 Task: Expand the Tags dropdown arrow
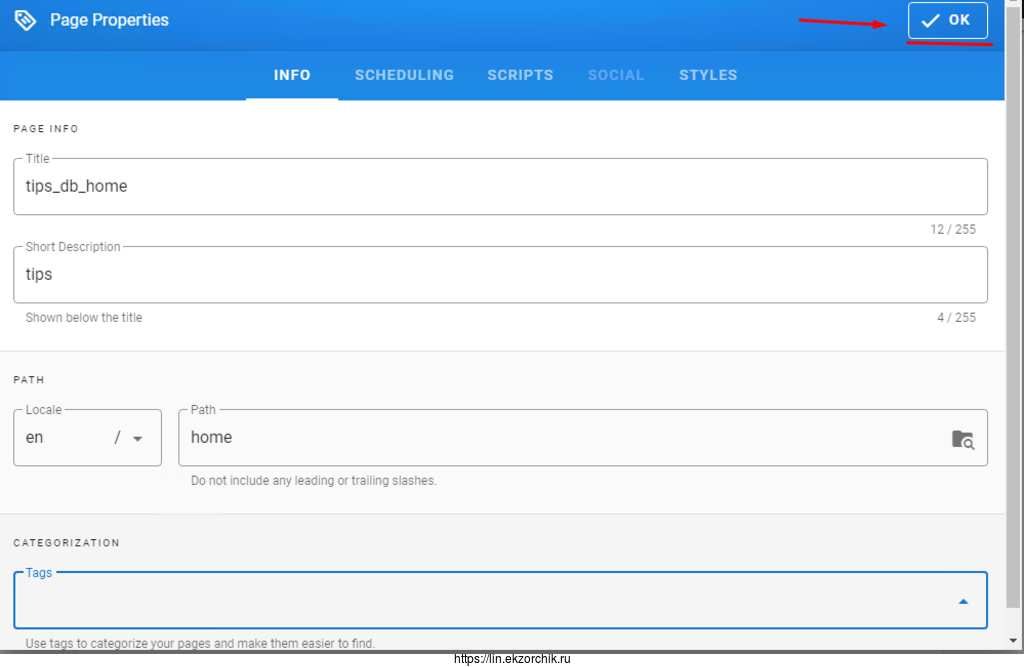(x=963, y=602)
